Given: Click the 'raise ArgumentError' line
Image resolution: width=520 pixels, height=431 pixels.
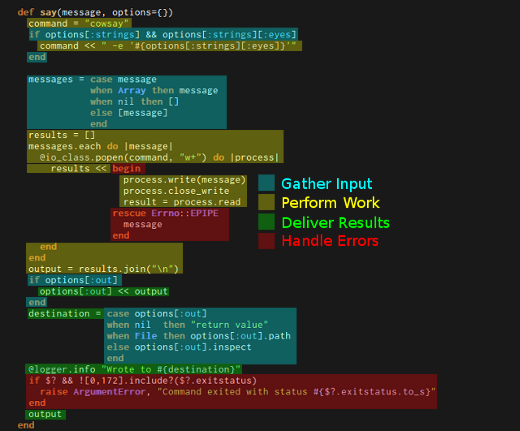Looking at the screenshot, I should 238,392.
